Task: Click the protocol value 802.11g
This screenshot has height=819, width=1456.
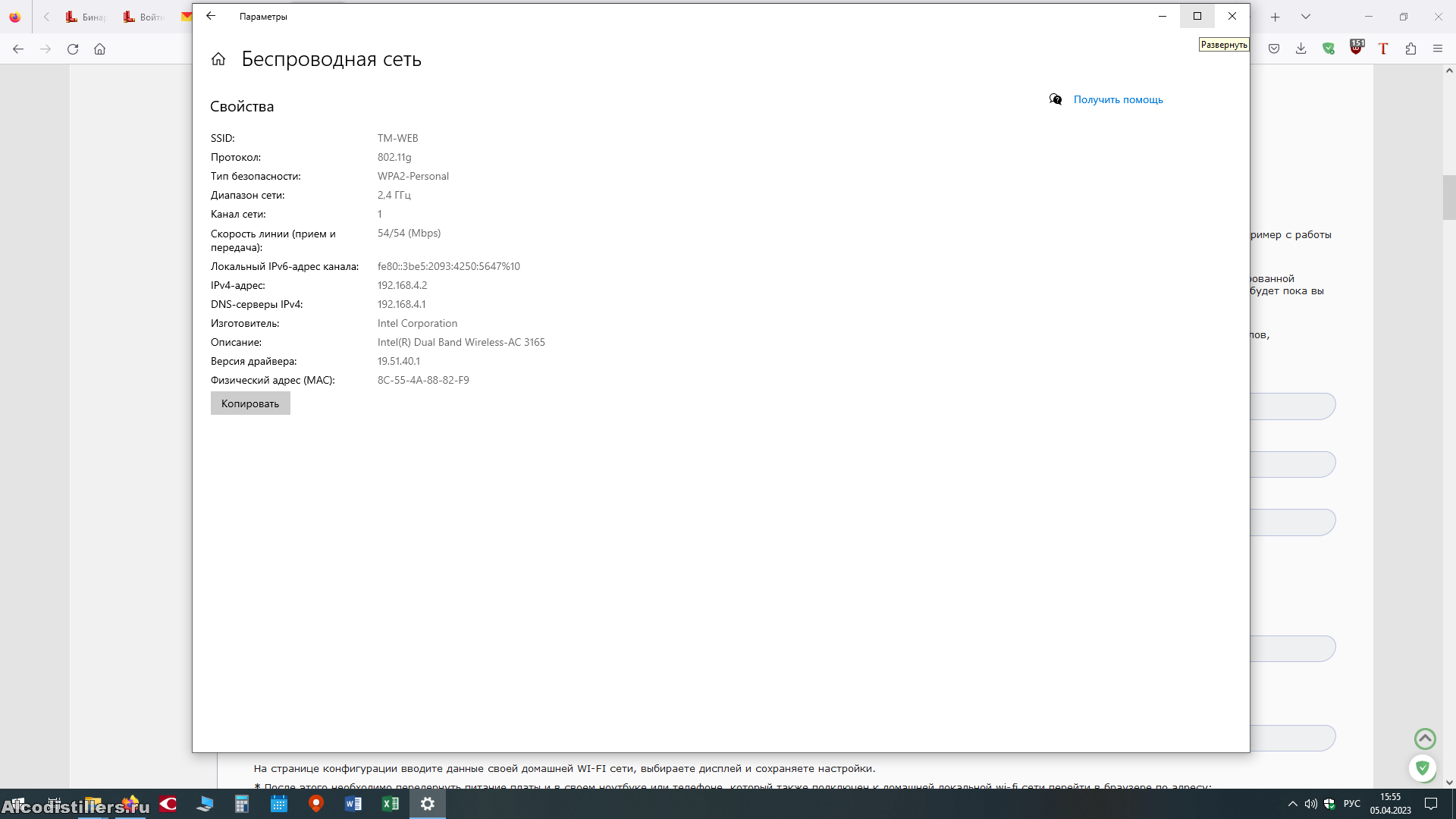Action: pyautogui.click(x=394, y=157)
